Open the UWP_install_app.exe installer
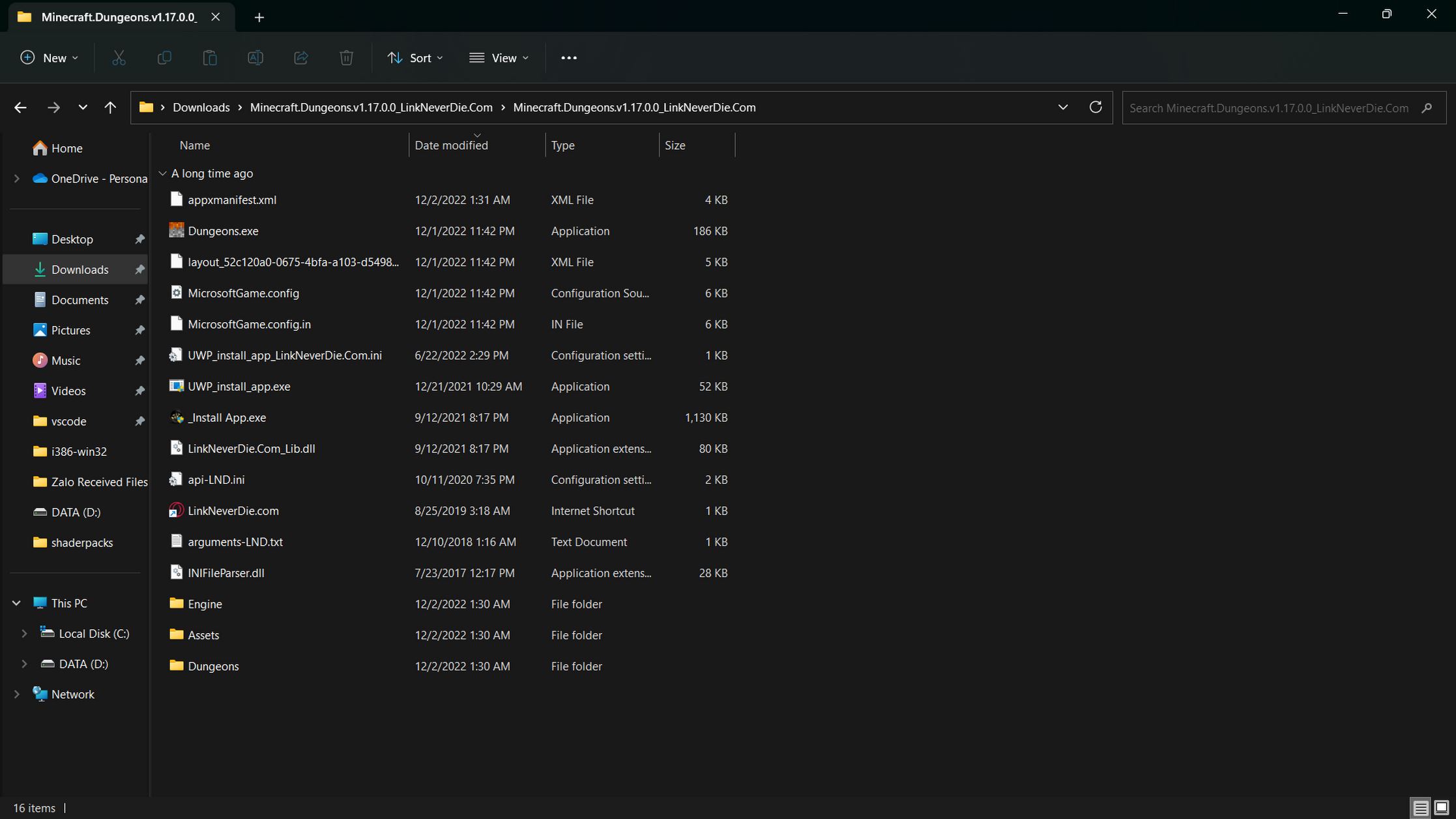 tap(239, 385)
